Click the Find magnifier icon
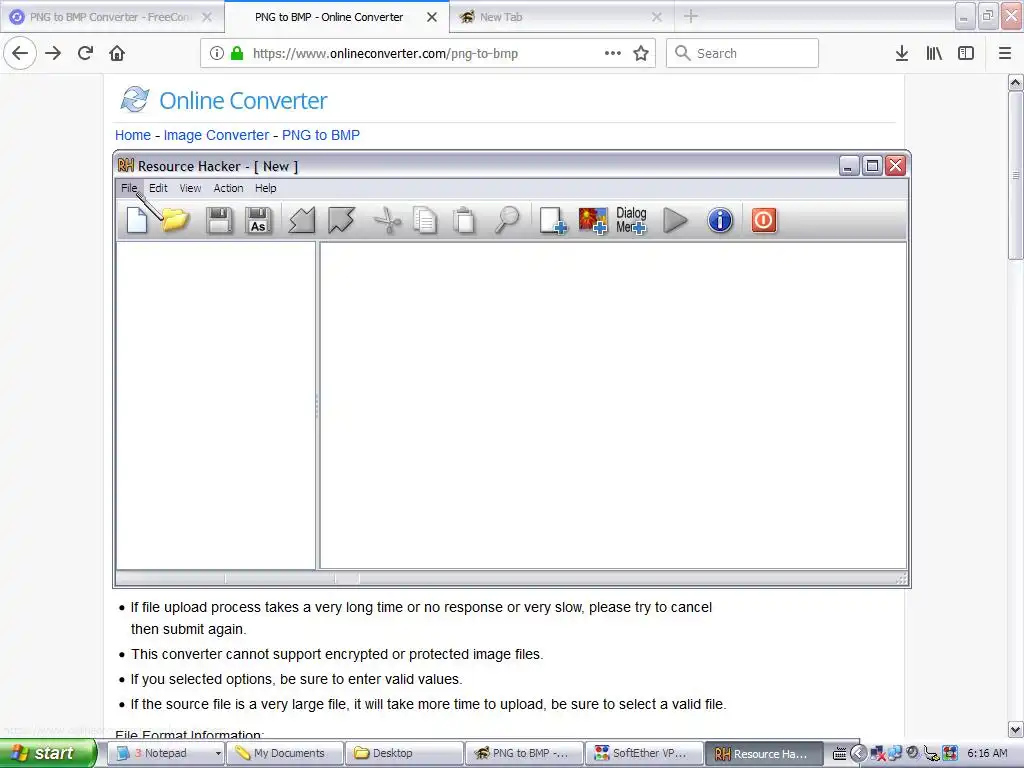1024x768 pixels. 507,220
